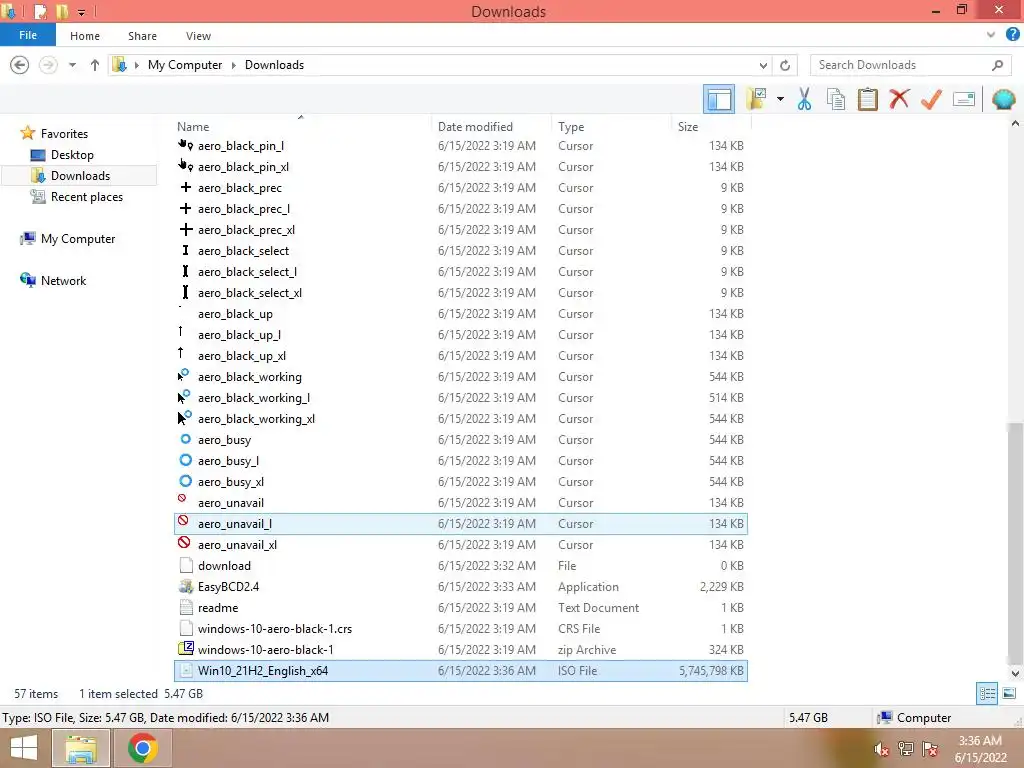Click Downloads in the address bar
The width and height of the screenshot is (1024, 768).
pyautogui.click(x=274, y=65)
